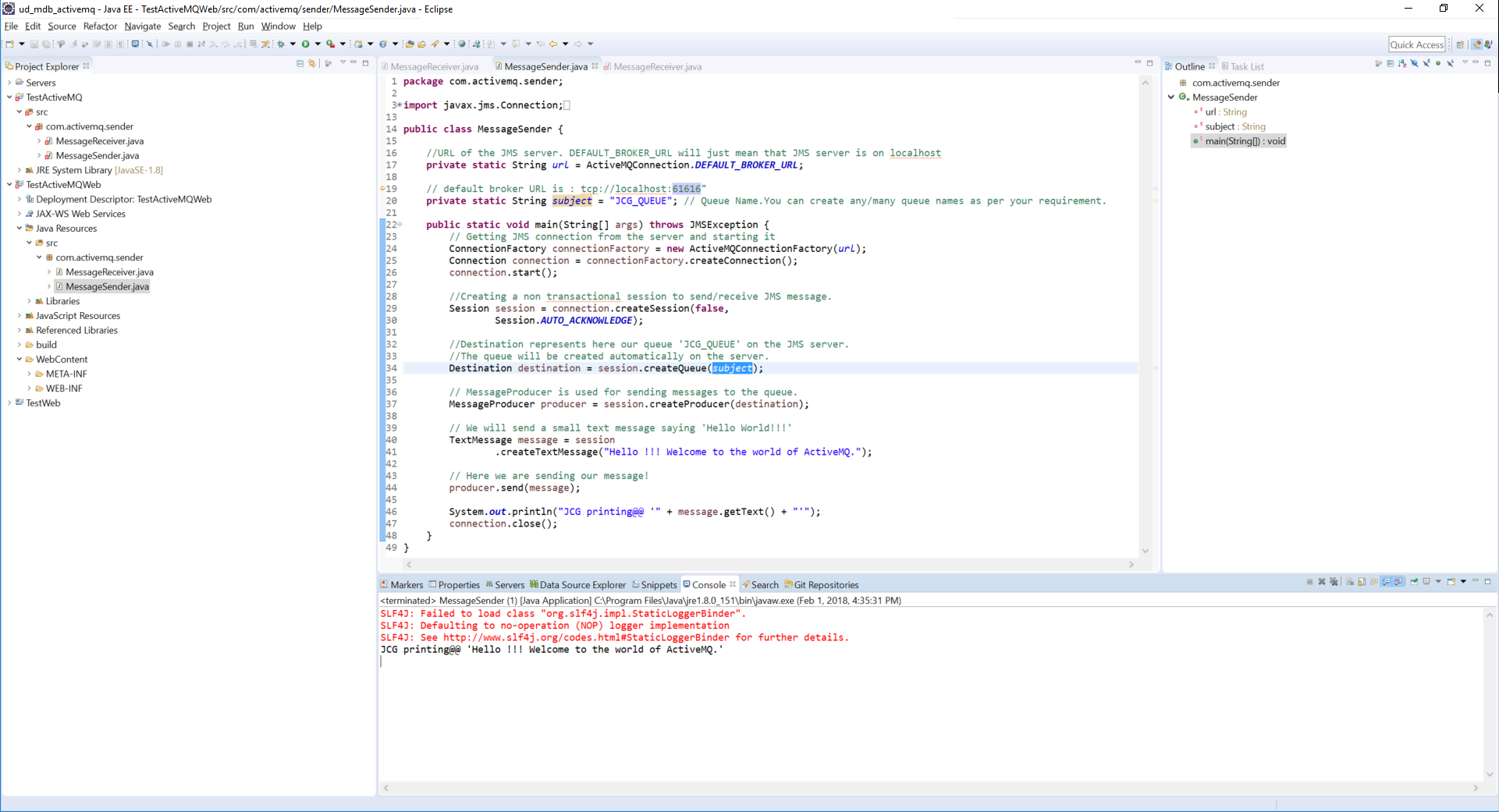The height and width of the screenshot is (812, 1499).
Task: Open the Debug tool in the toolbar
Action: pos(281,44)
